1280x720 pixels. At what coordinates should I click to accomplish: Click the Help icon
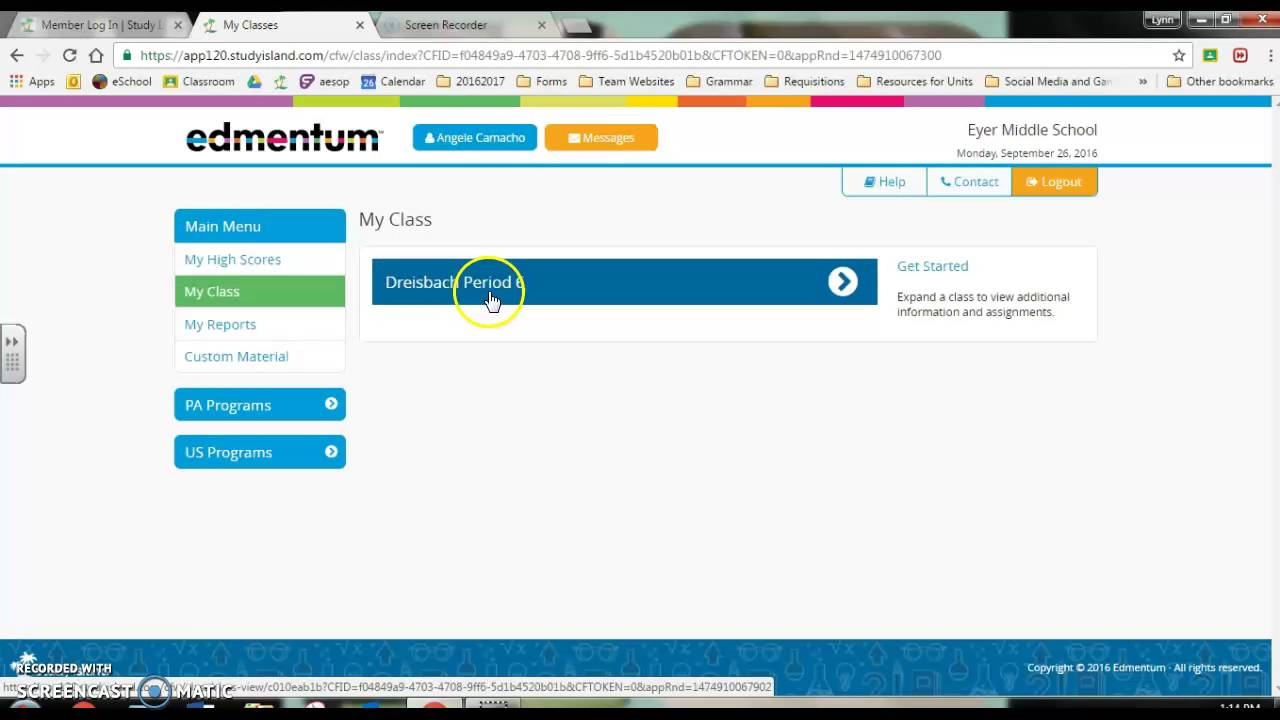868,181
